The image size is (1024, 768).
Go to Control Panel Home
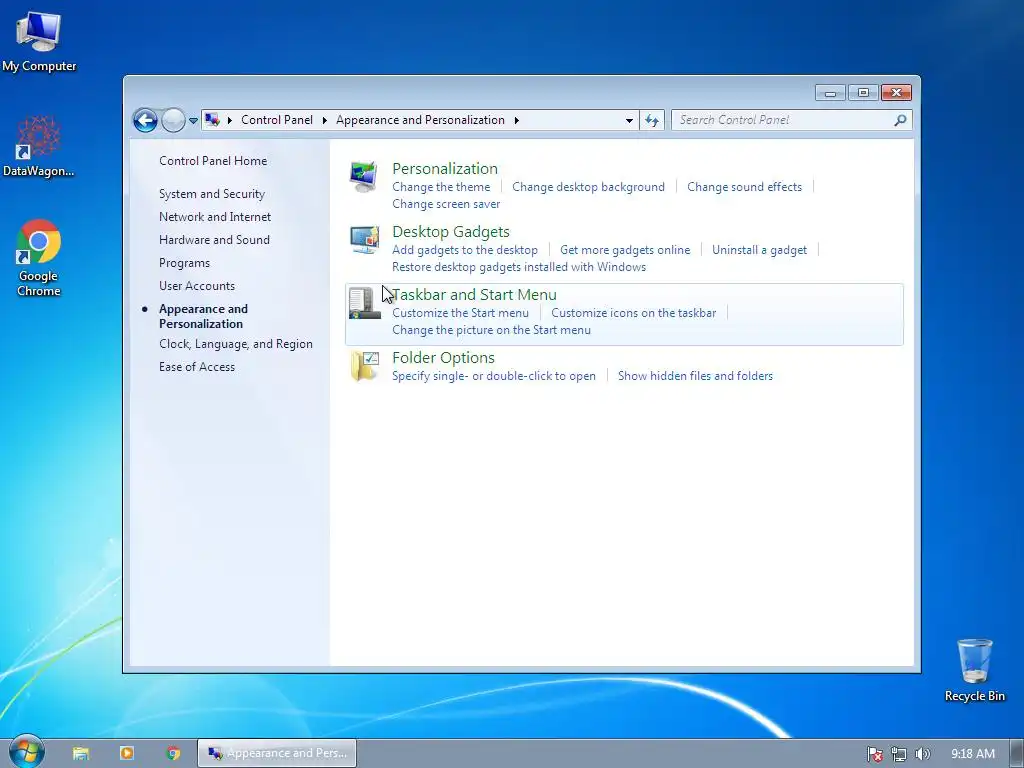coord(213,161)
